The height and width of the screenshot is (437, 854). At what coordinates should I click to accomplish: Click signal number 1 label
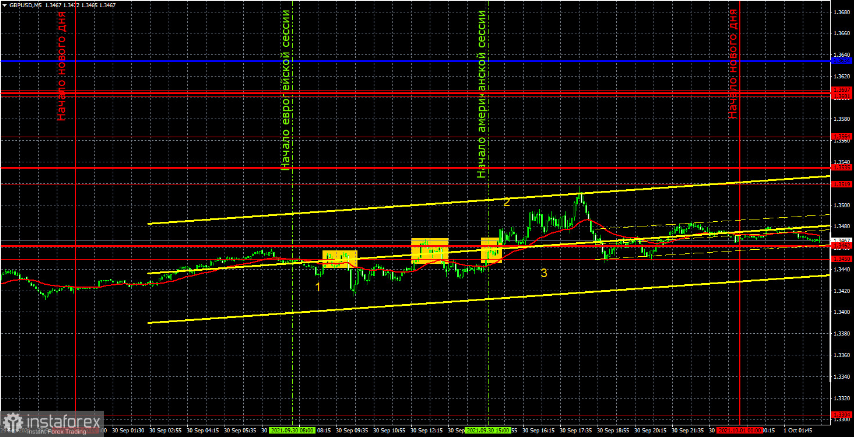(319, 286)
